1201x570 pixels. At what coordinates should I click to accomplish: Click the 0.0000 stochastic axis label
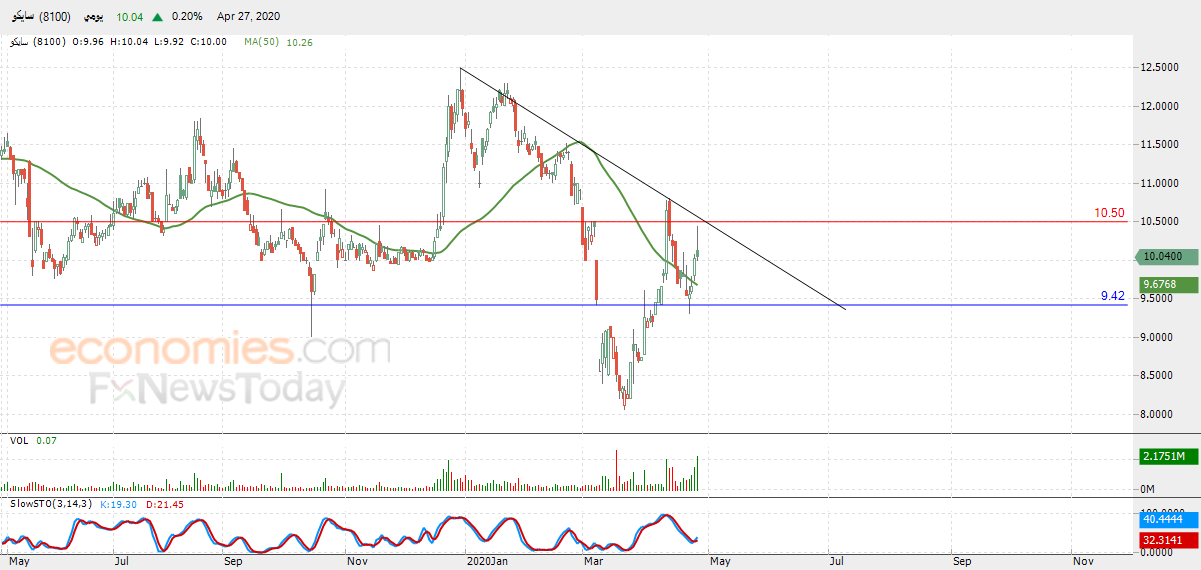1158,550
